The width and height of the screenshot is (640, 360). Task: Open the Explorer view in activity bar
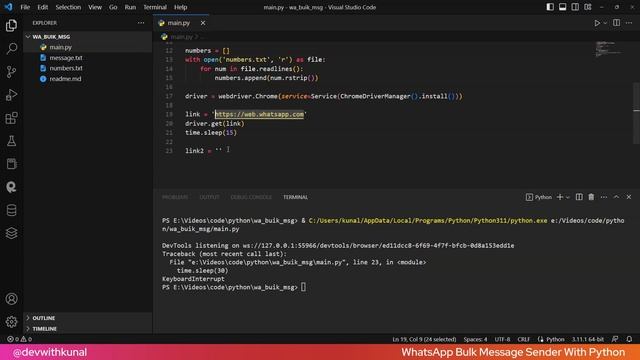coord(11,26)
